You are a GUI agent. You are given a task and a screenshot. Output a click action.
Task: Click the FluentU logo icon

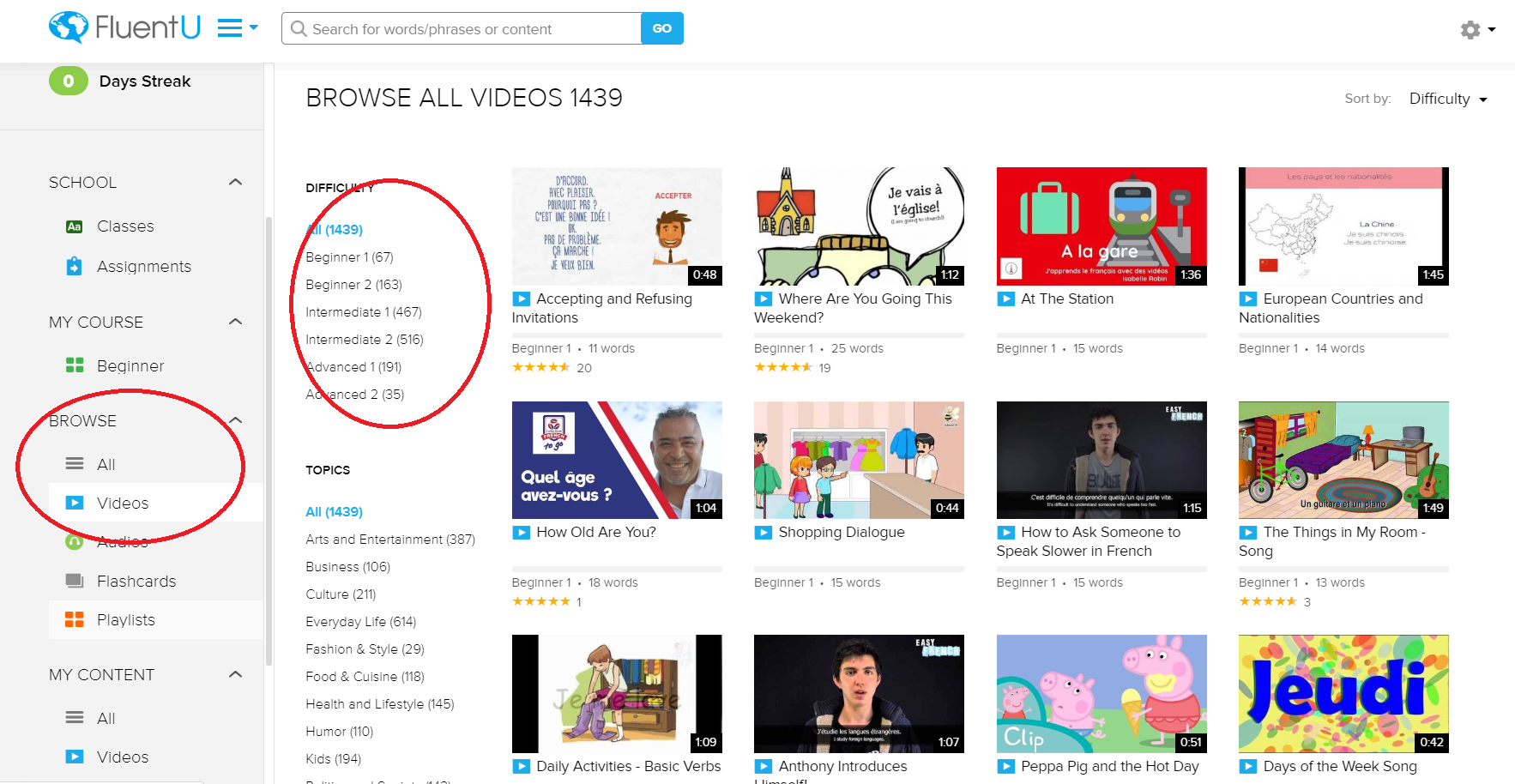[x=69, y=27]
